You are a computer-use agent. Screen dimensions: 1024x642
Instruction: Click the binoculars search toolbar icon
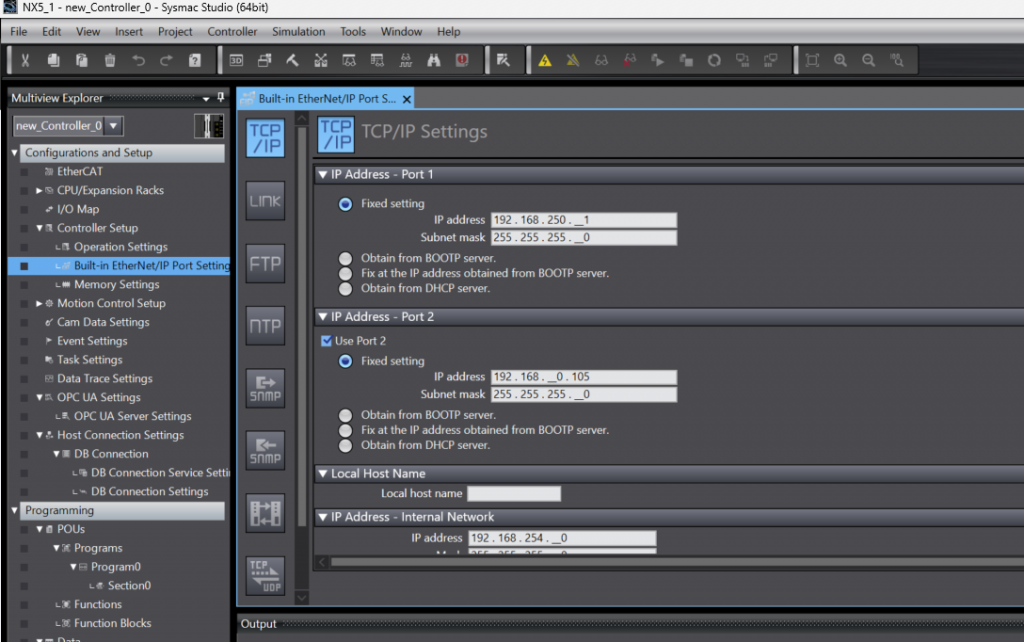tap(434, 61)
